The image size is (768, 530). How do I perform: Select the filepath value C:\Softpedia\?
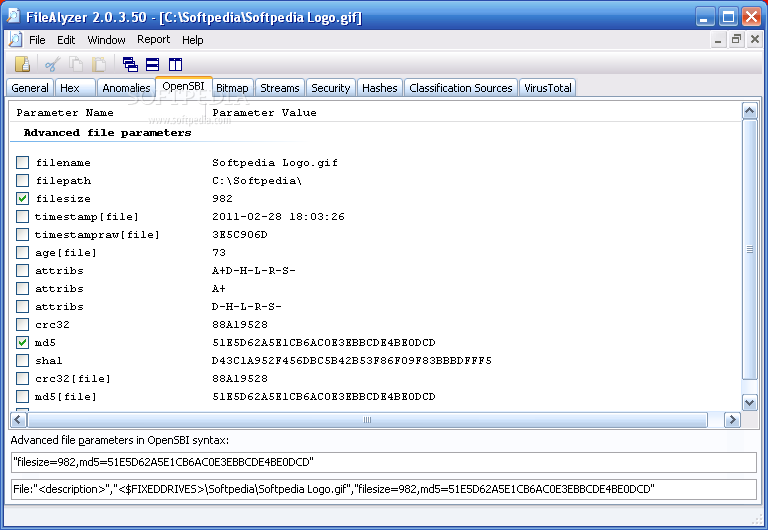pyautogui.click(x=257, y=180)
